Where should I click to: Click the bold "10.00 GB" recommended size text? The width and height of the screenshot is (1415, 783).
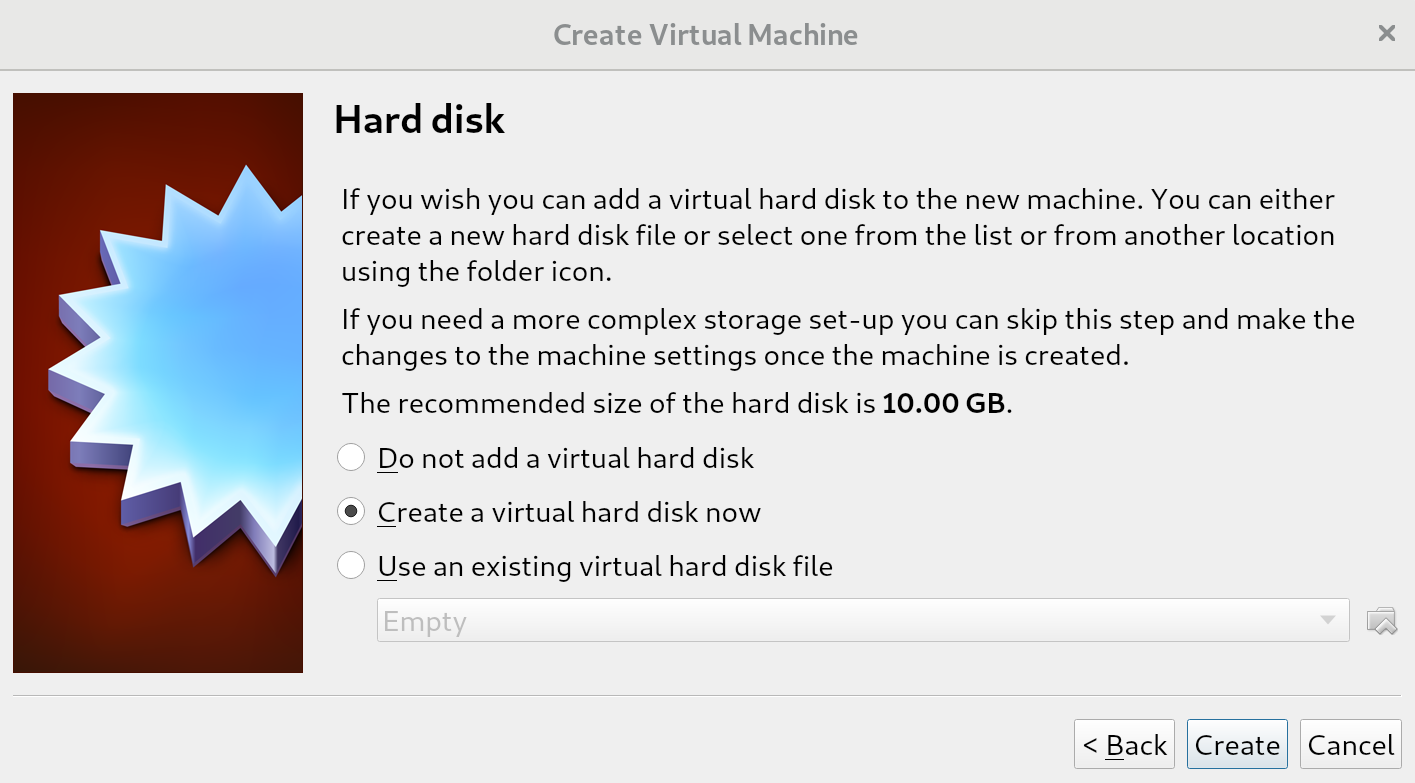(x=945, y=404)
